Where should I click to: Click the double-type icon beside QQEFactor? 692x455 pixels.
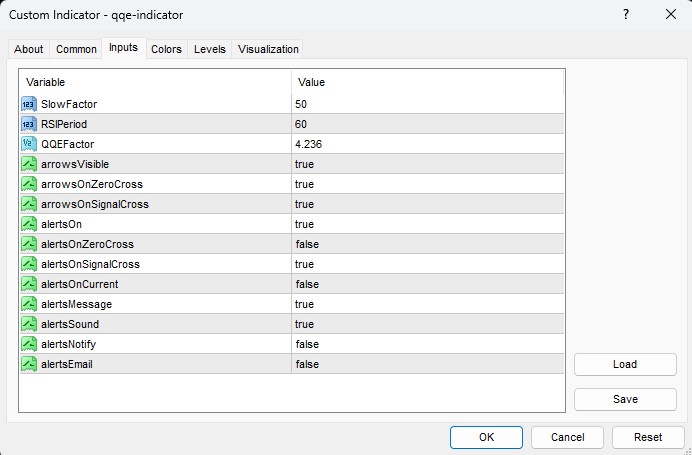29,144
